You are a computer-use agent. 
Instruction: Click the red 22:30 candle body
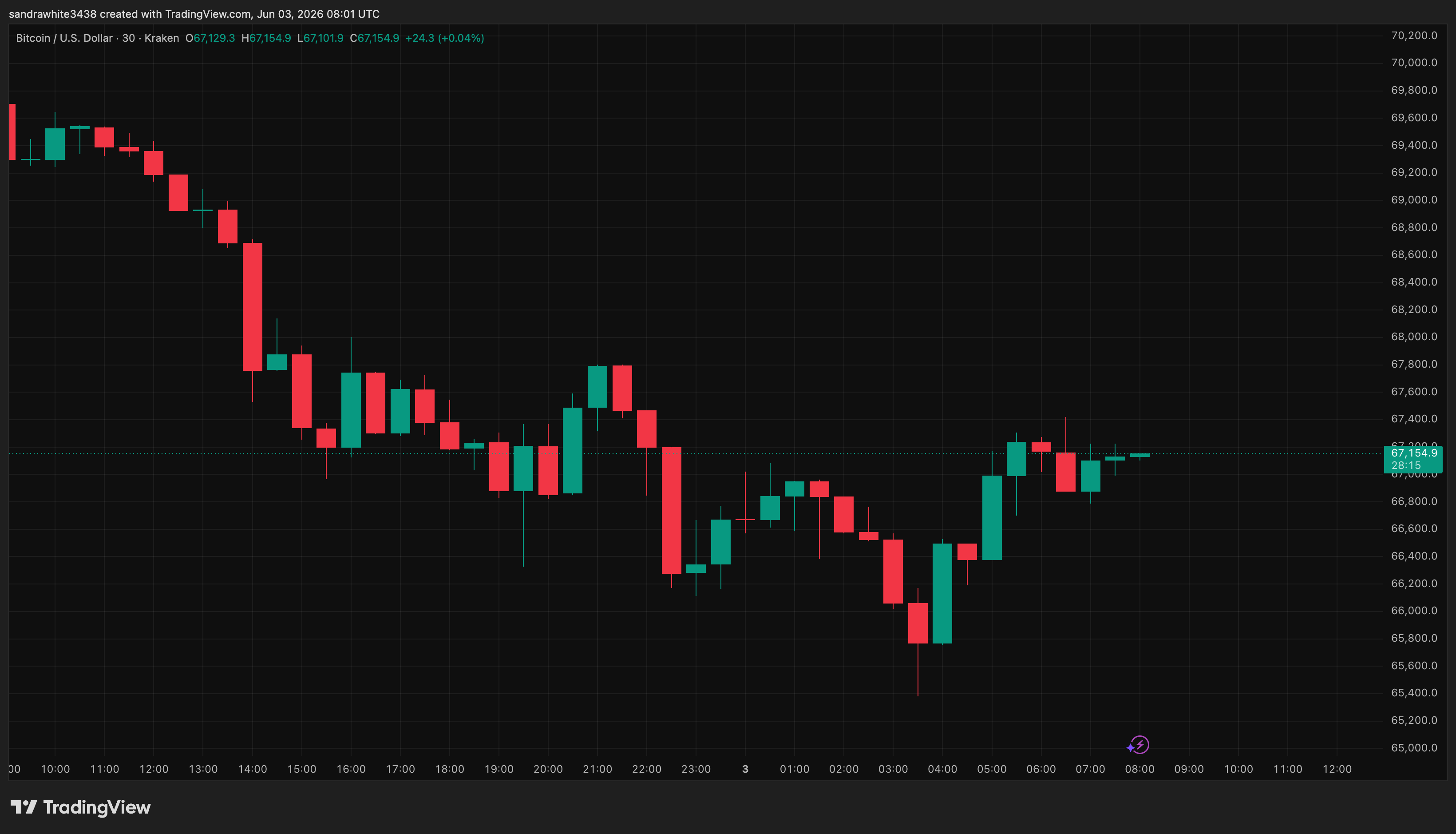672,510
